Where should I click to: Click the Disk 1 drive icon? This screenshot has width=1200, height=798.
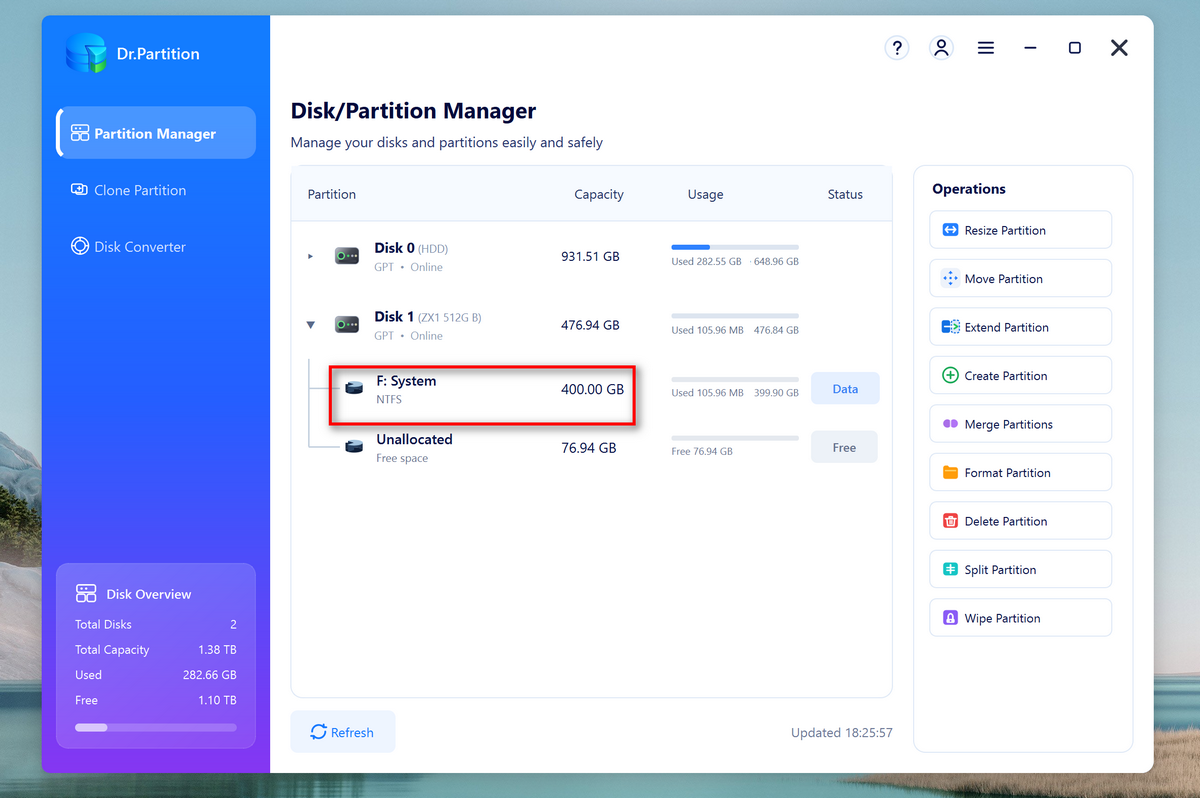pos(347,325)
